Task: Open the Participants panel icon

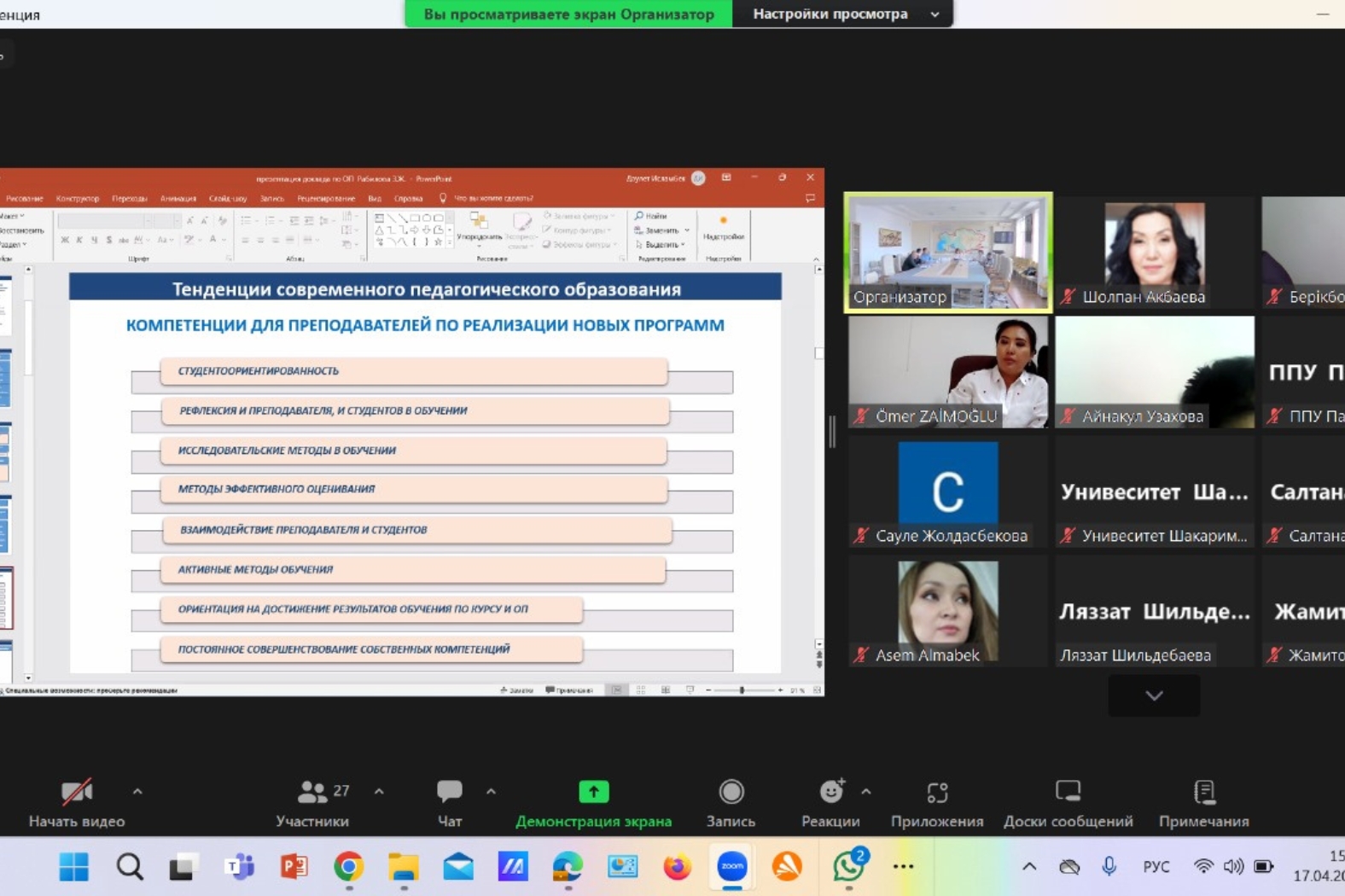Action: point(312,793)
